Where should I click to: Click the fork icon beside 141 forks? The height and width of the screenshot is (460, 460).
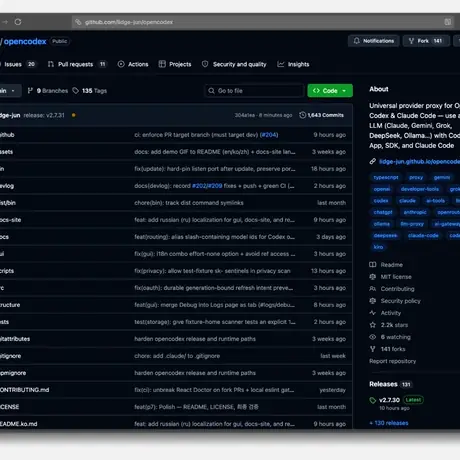click(373, 349)
